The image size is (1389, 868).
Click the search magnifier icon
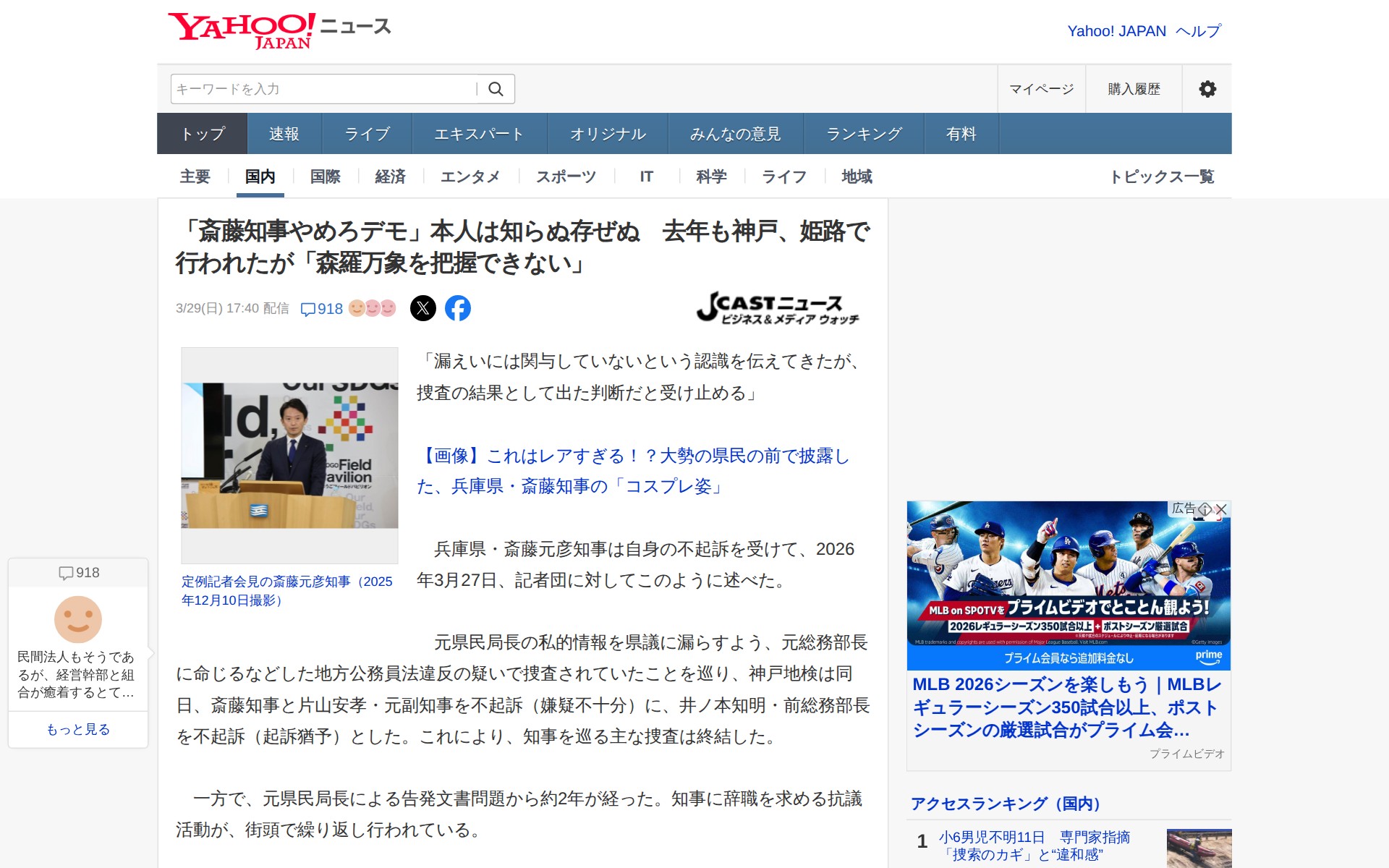(497, 88)
